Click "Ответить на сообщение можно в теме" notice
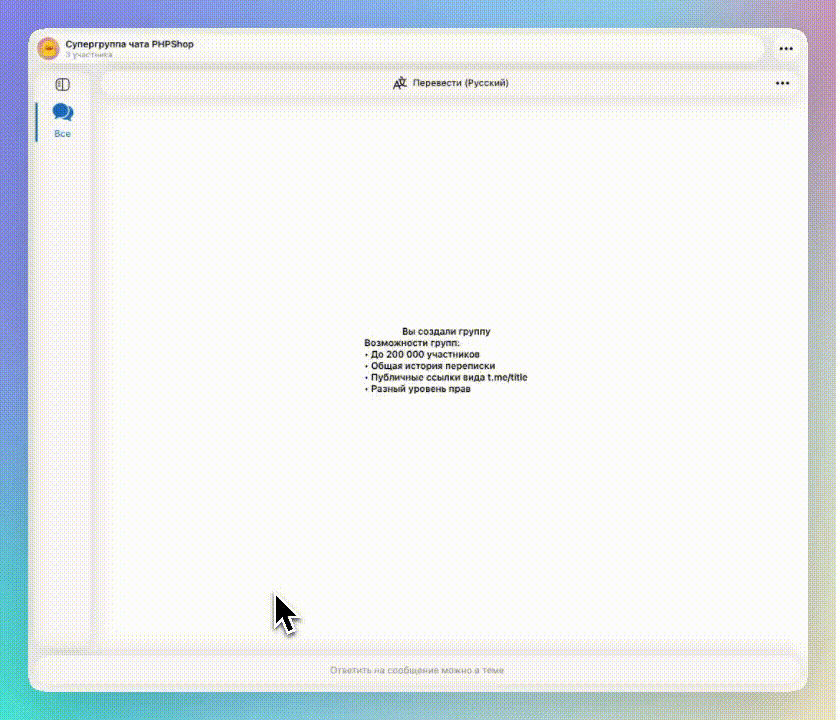Image resolution: width=836 pixels, height=720 pixels. coord(417,670)
